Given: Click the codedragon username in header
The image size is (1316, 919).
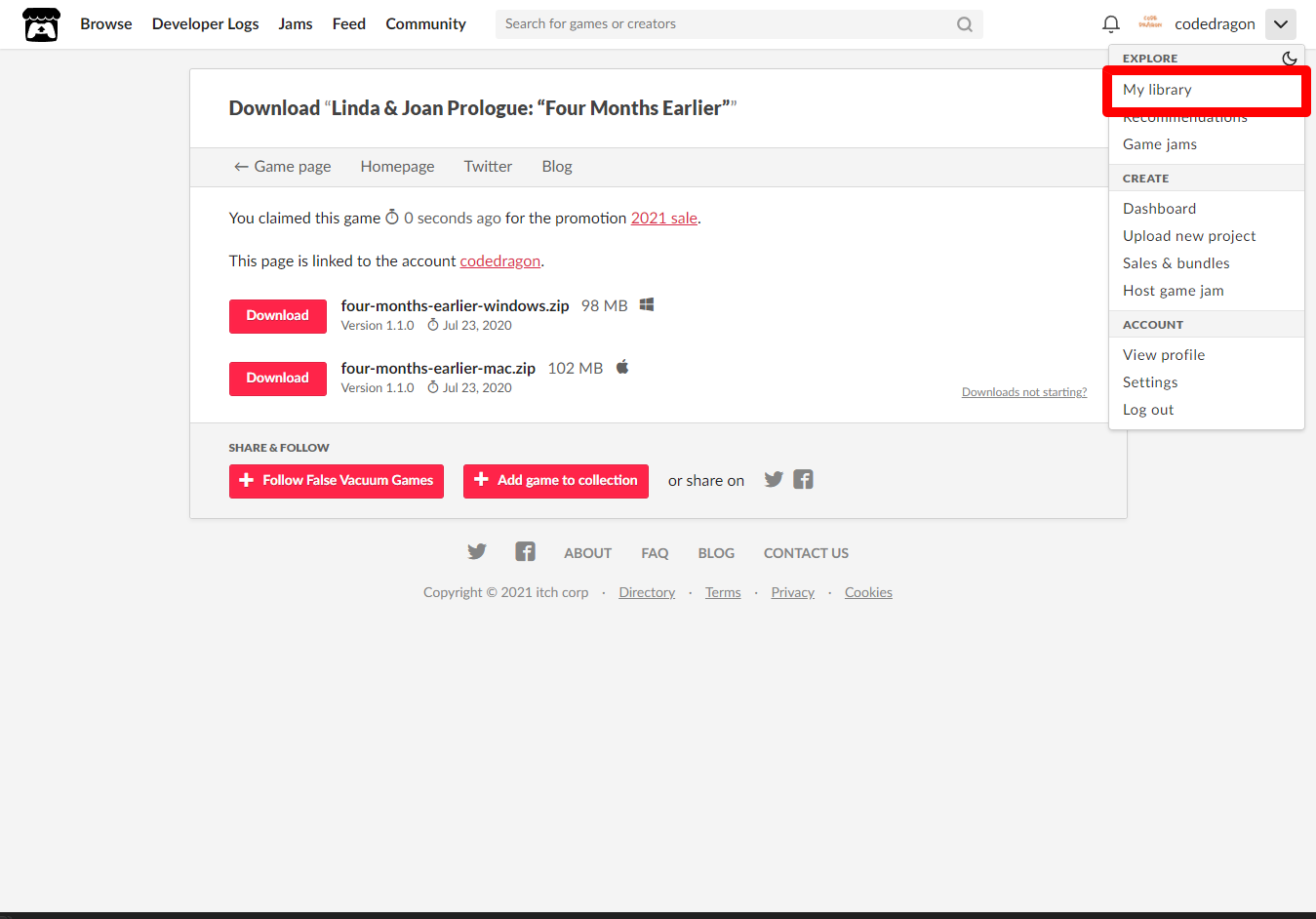Looking at the screenshot, I should click(1215, 24).
